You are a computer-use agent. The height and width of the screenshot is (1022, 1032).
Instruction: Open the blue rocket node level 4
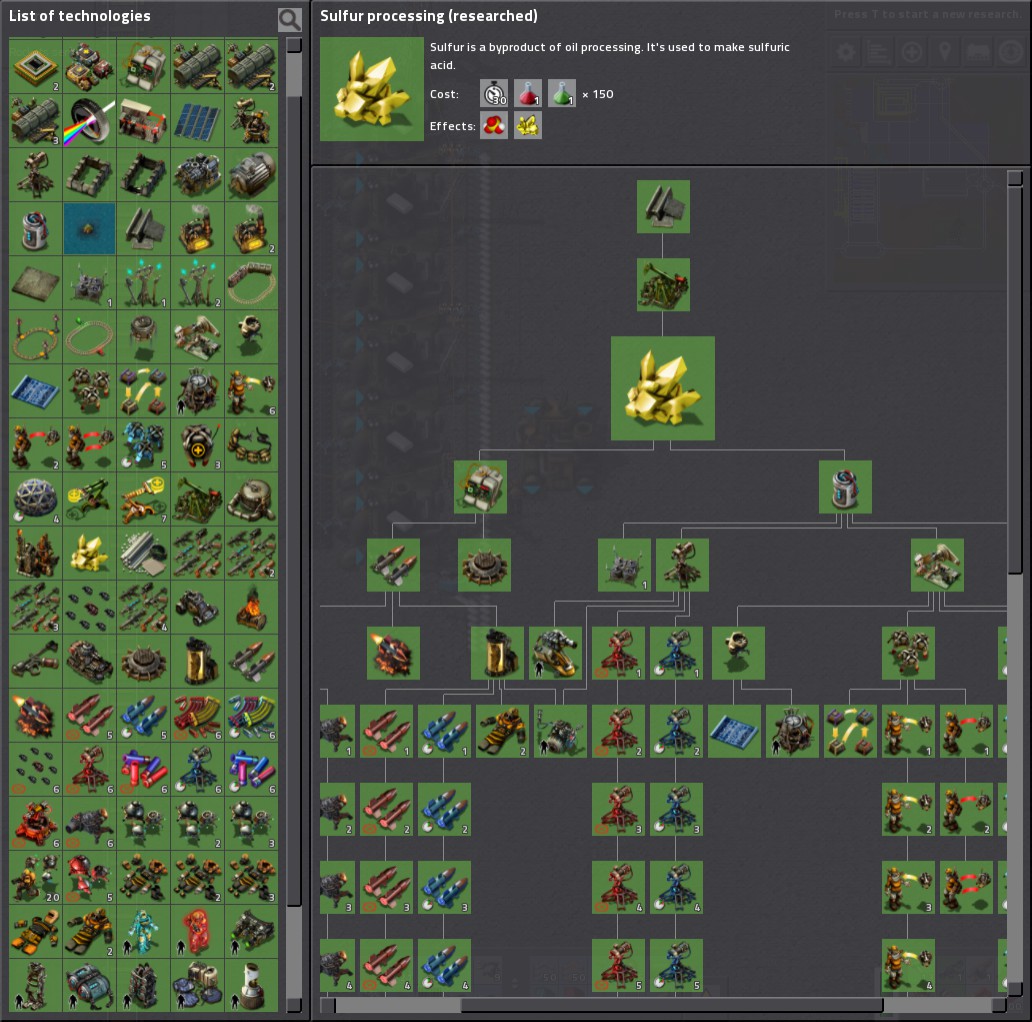tap(444, 965)
